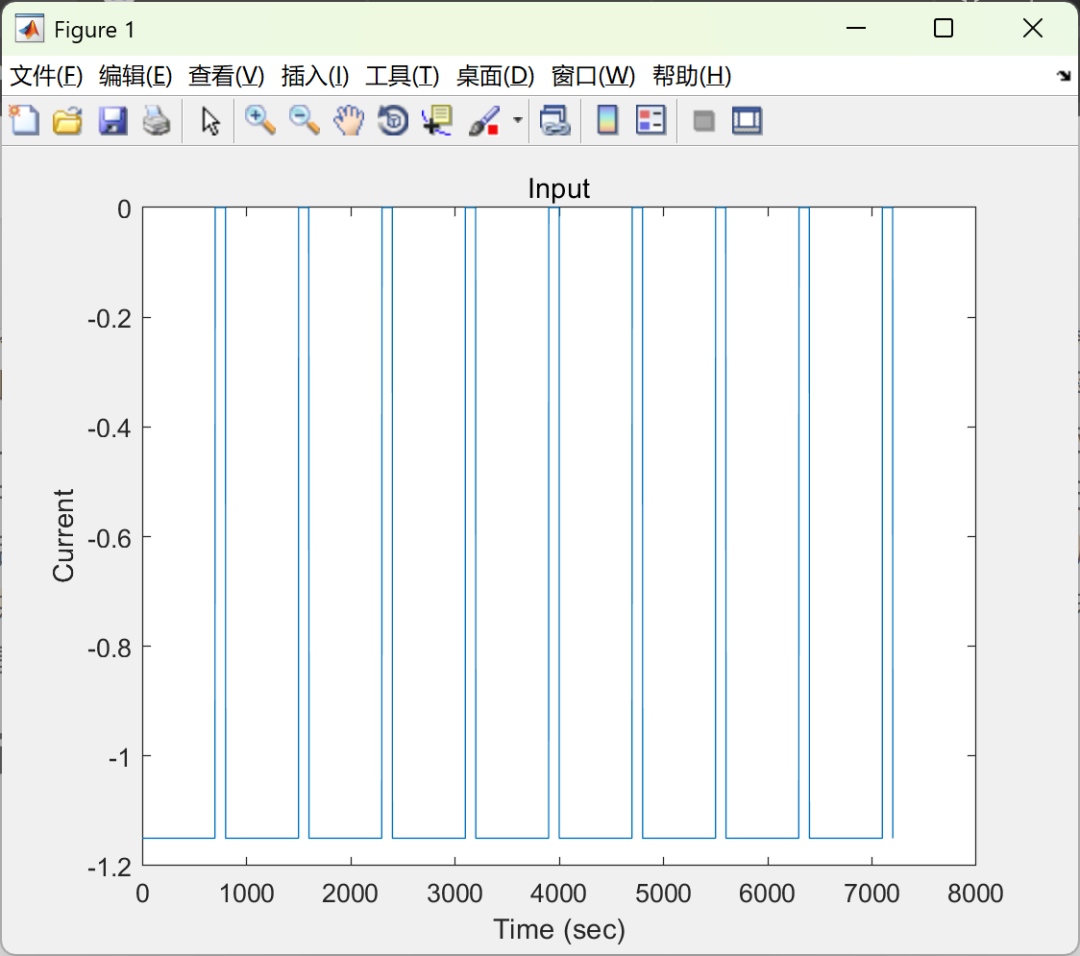
Task: Save the figure using the Save icon
Action: point(112,120)
